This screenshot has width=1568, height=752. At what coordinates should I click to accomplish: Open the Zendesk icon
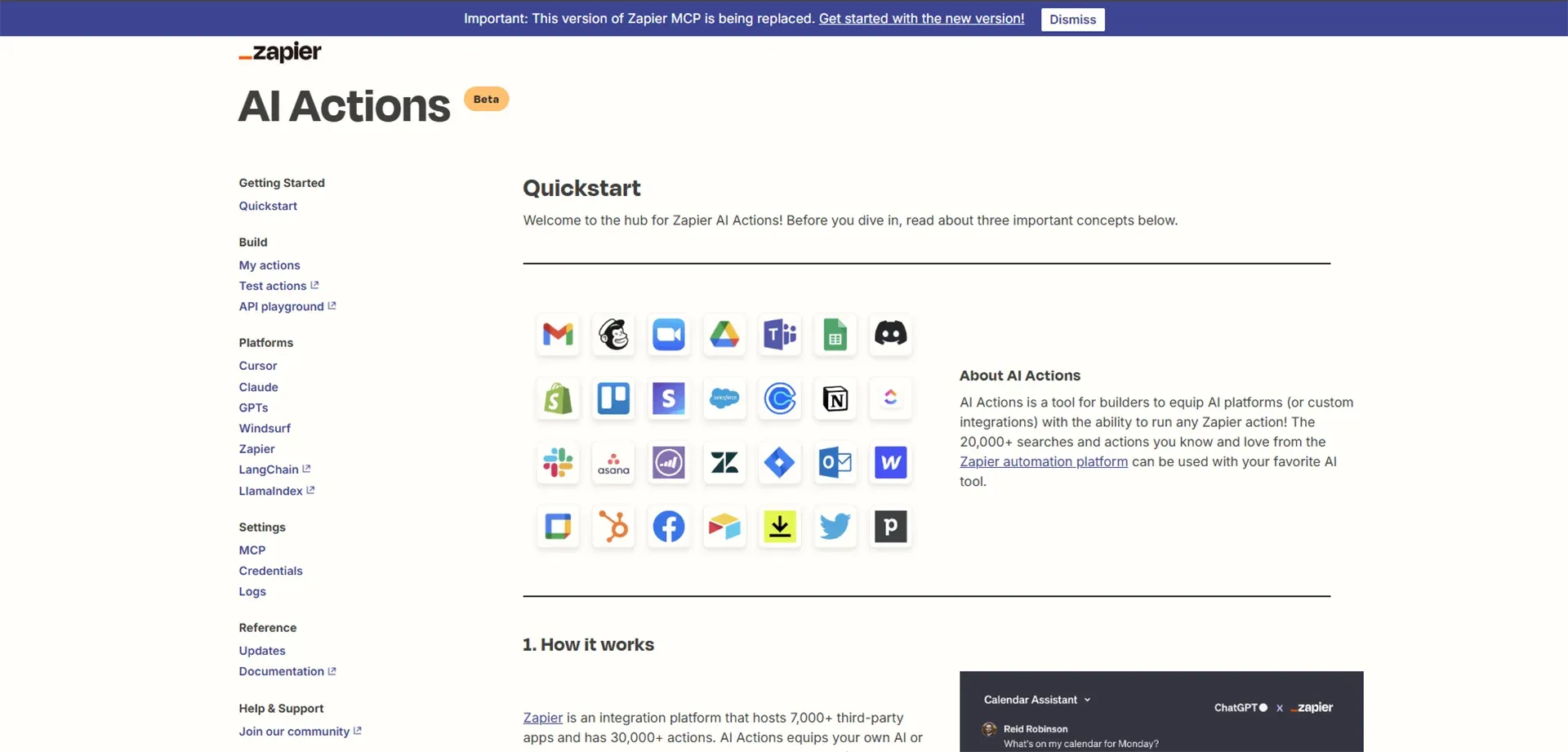[x=724, y=463]
